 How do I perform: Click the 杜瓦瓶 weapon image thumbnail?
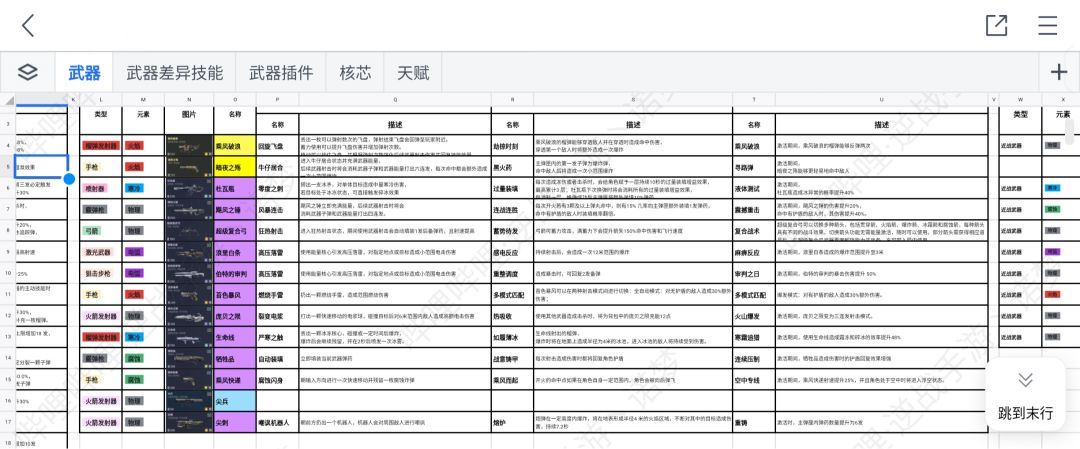point(189,188)
